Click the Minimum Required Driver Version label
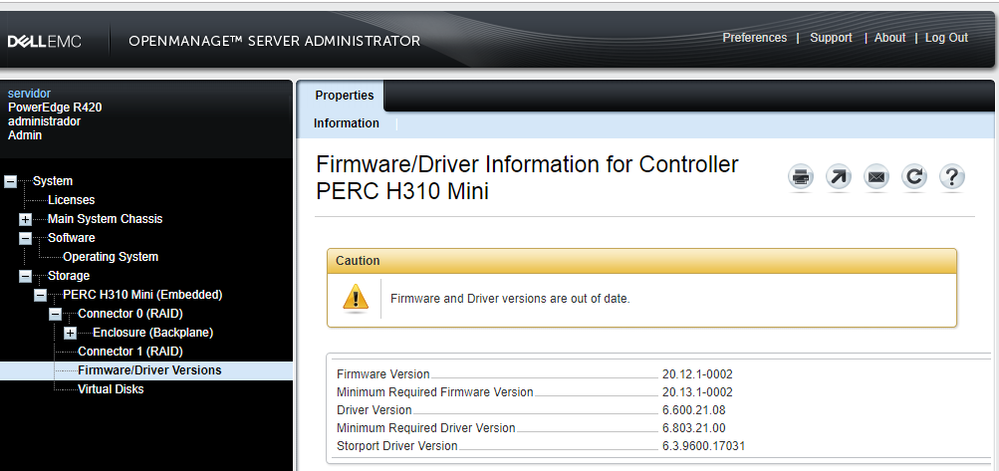The width and height of the screenshot is (999, 471). coord(426,428)
